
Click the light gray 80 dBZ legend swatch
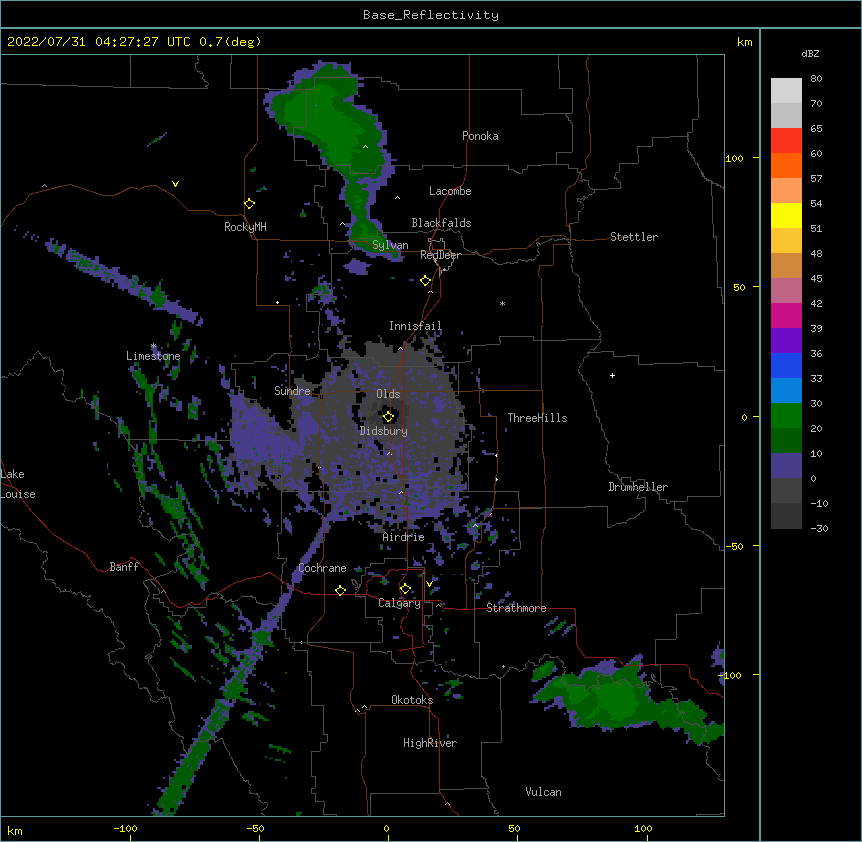[786, 91]
